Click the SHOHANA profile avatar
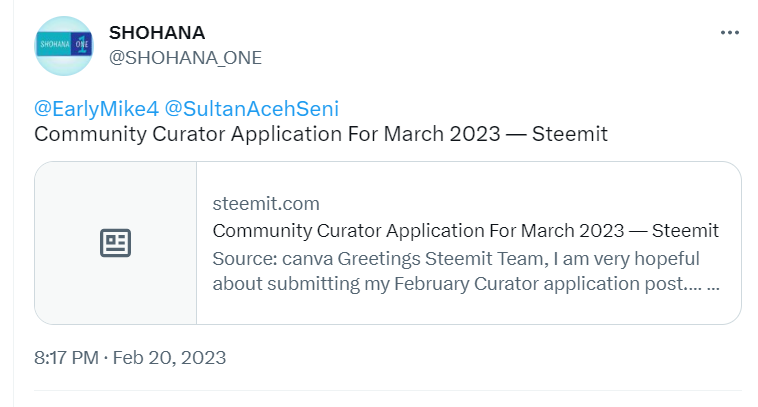The image size is (758, 407). [x=65, y=46]
